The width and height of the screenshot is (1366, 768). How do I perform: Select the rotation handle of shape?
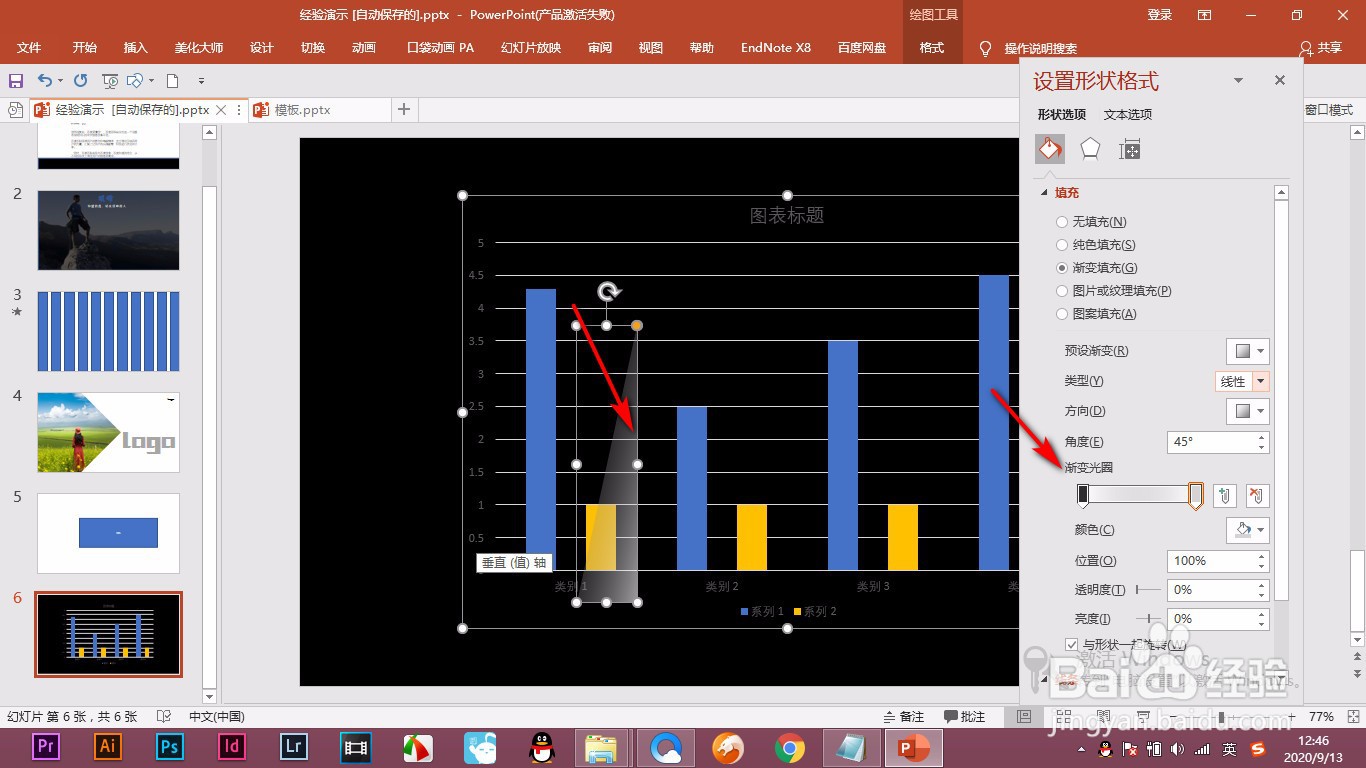pyautogui.click(x=609, y=292)
